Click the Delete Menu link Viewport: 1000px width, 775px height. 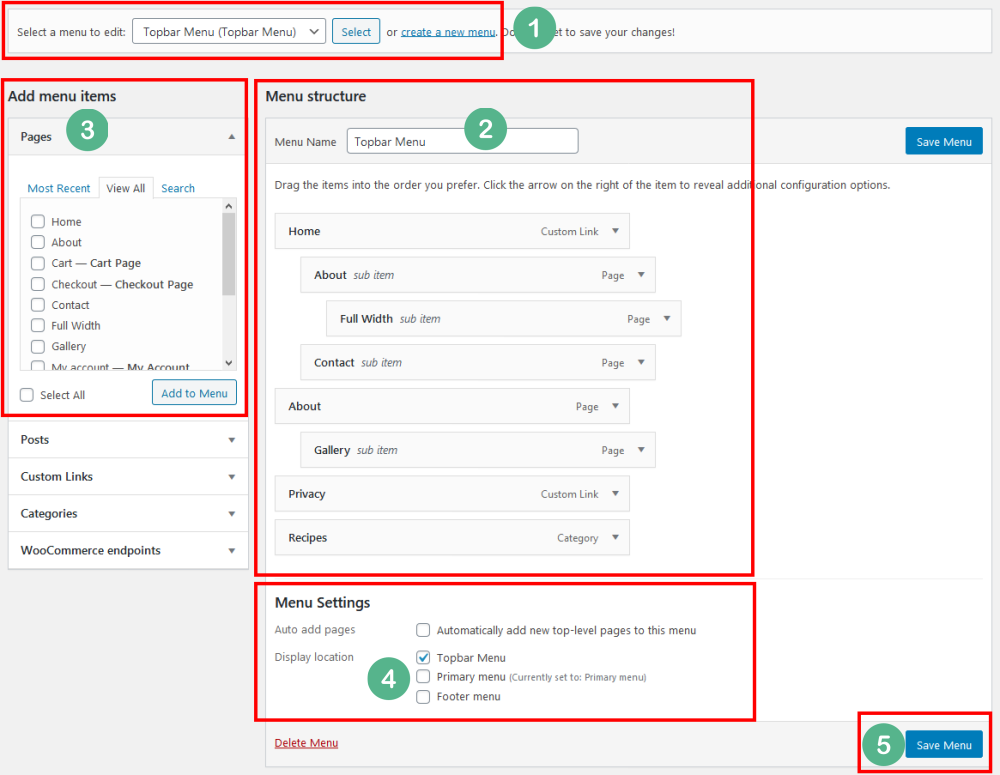[x=306, y=742]
